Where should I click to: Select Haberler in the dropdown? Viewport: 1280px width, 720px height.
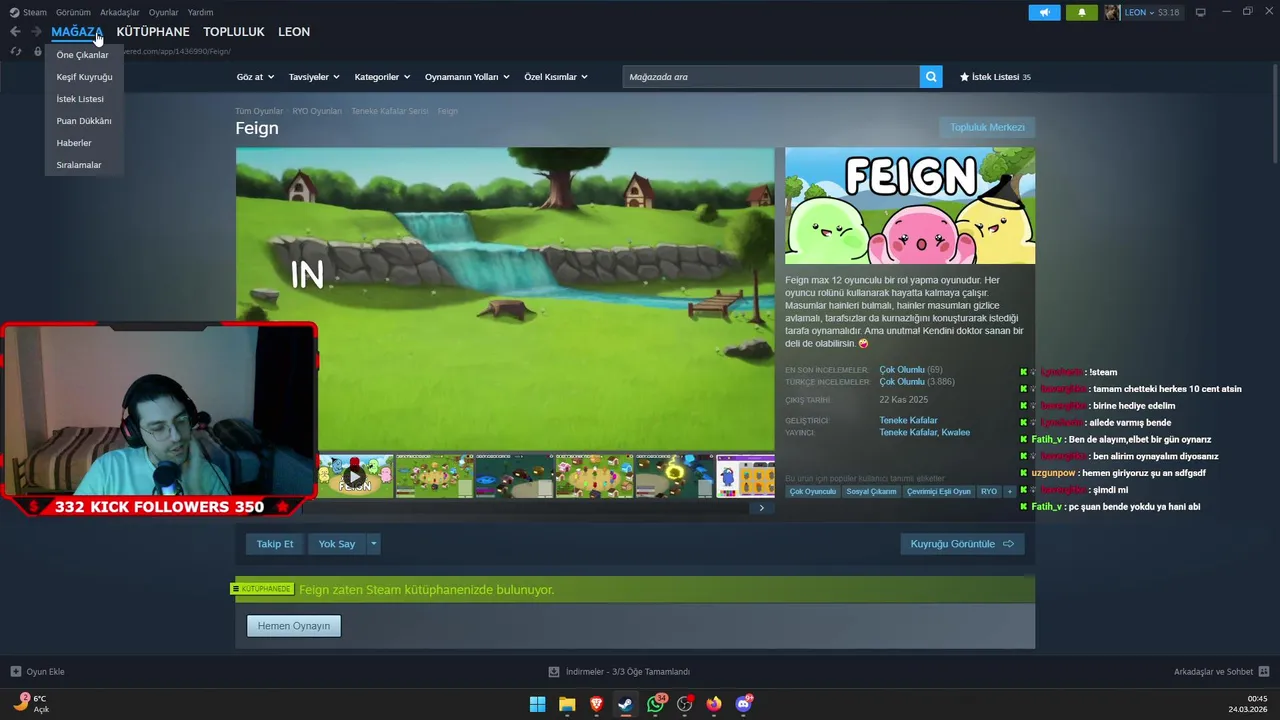[74, 143]
